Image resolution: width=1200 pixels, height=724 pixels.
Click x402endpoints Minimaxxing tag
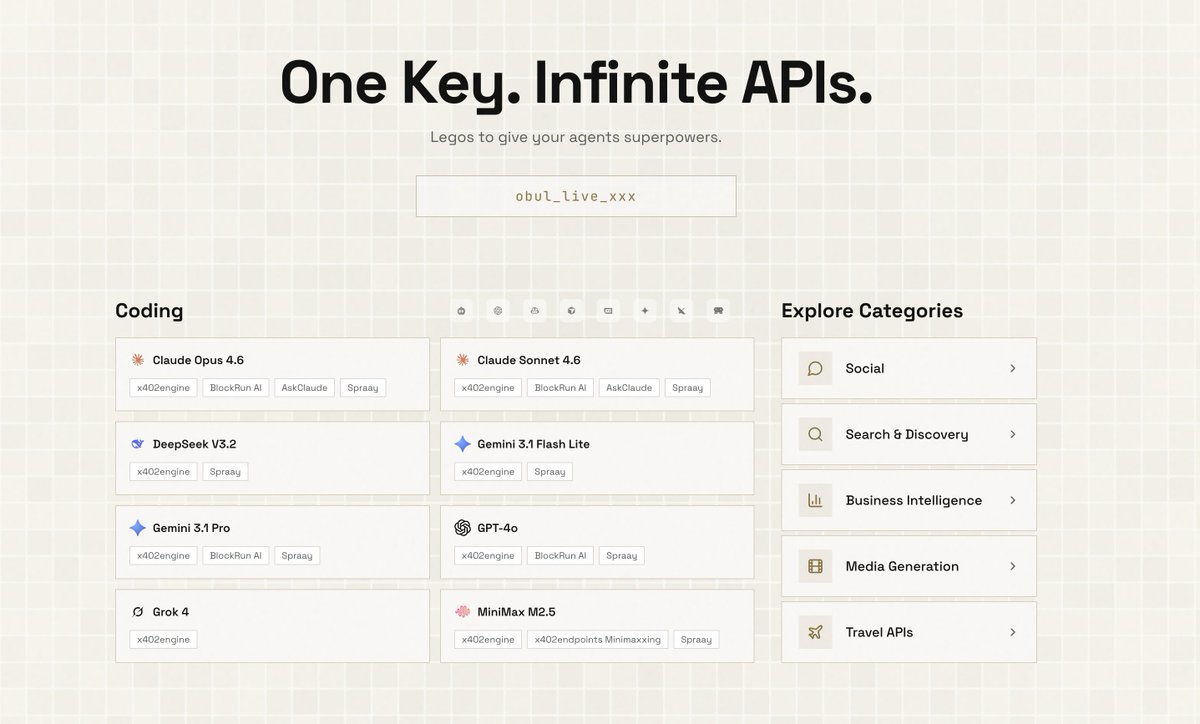pos(597,640)
